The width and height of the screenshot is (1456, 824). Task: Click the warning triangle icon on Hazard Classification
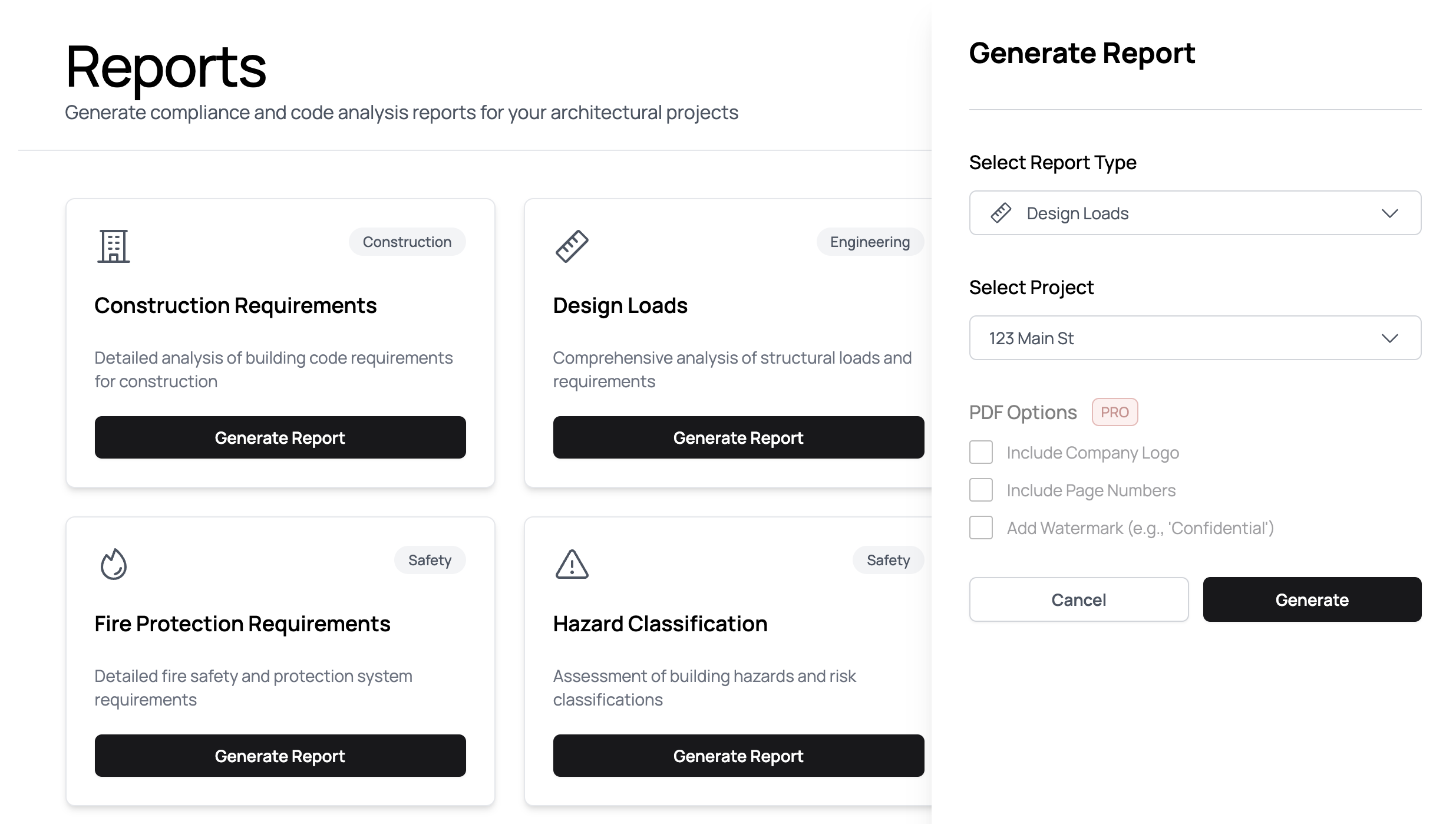(572, 564)
